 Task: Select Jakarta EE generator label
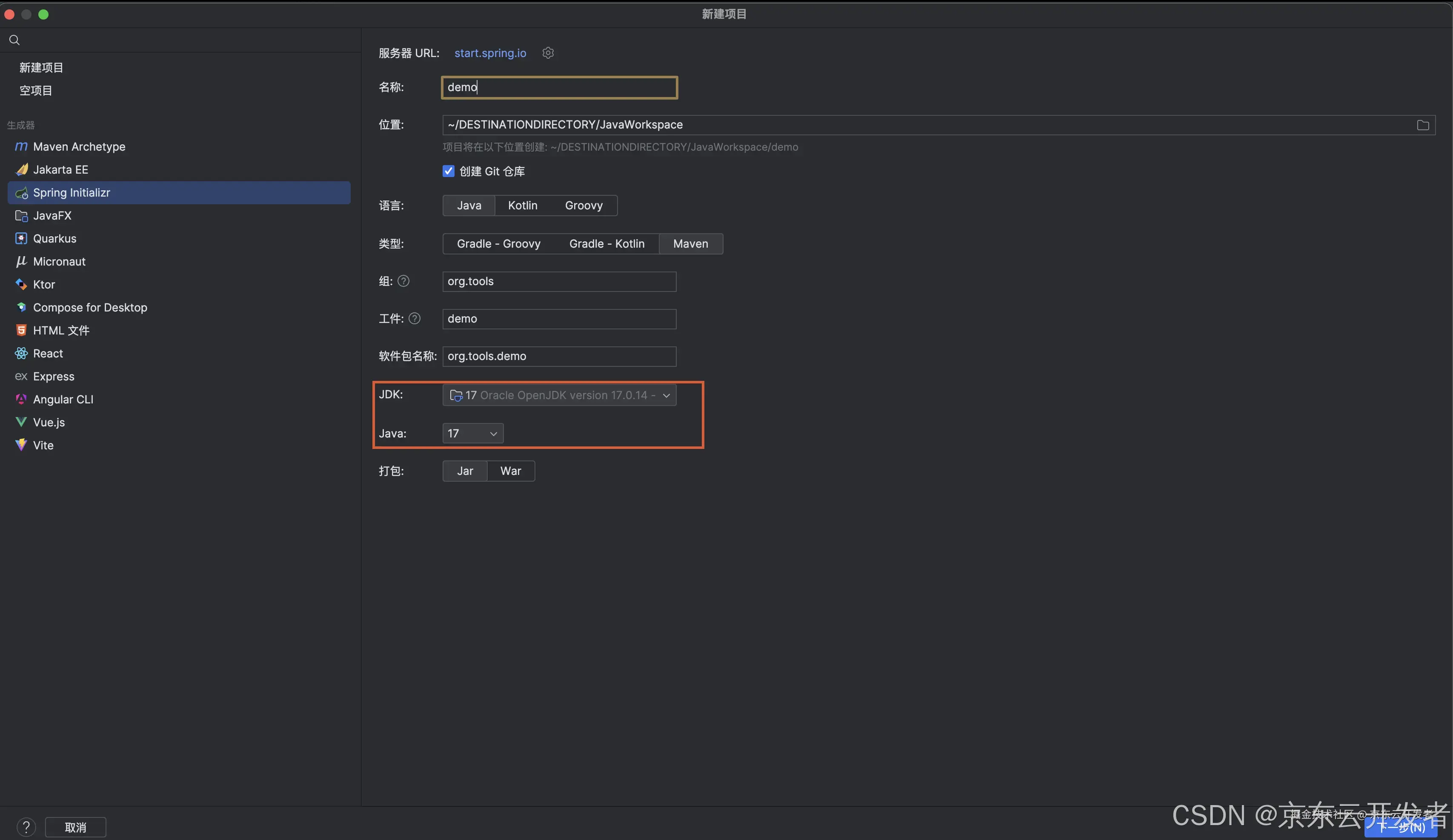point(60,169)
